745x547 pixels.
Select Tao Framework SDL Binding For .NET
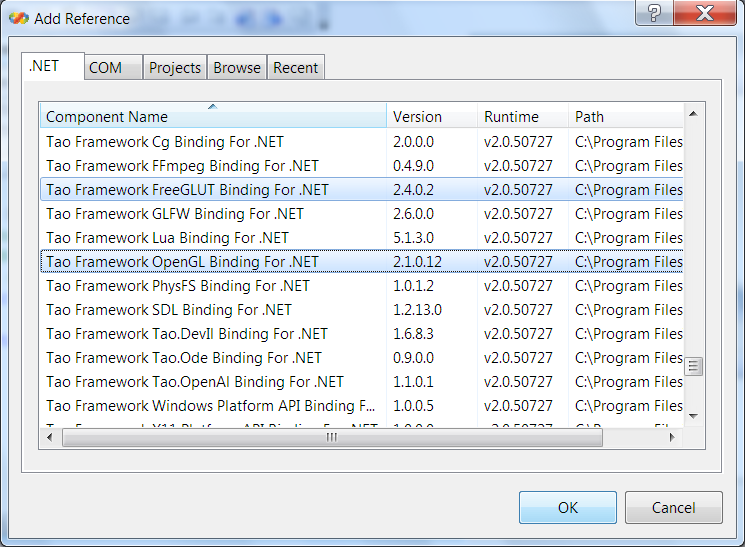tap(362, 310)
